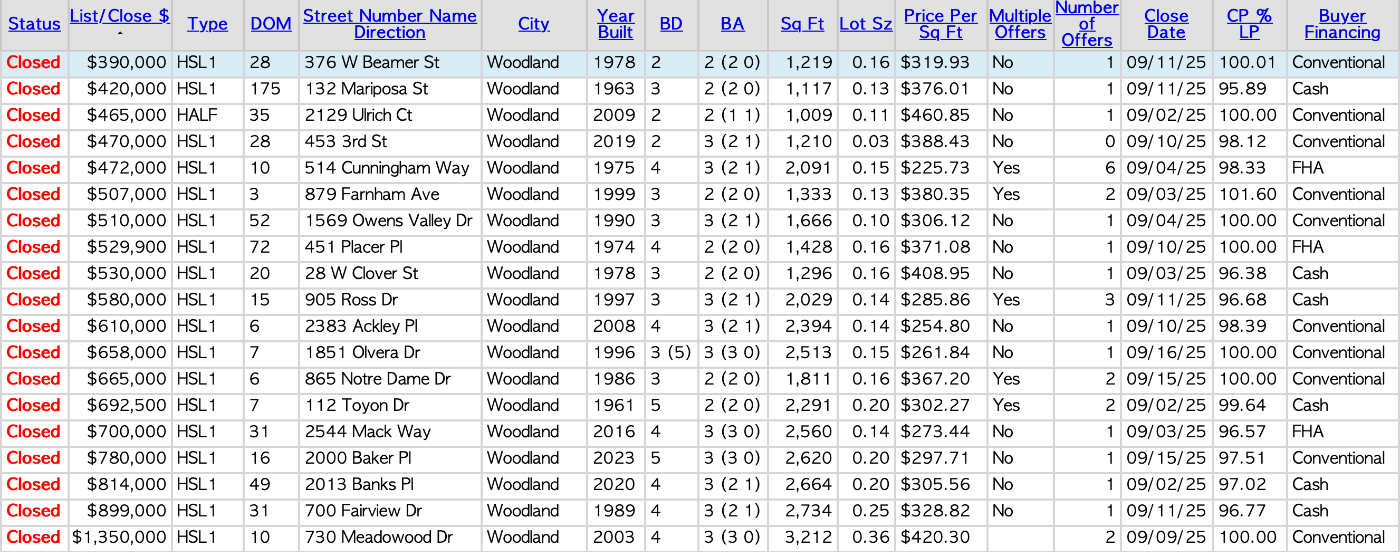1400x552 pixels.
Task: Sort listings by Year Built header
Action: [x=615, y=24]
